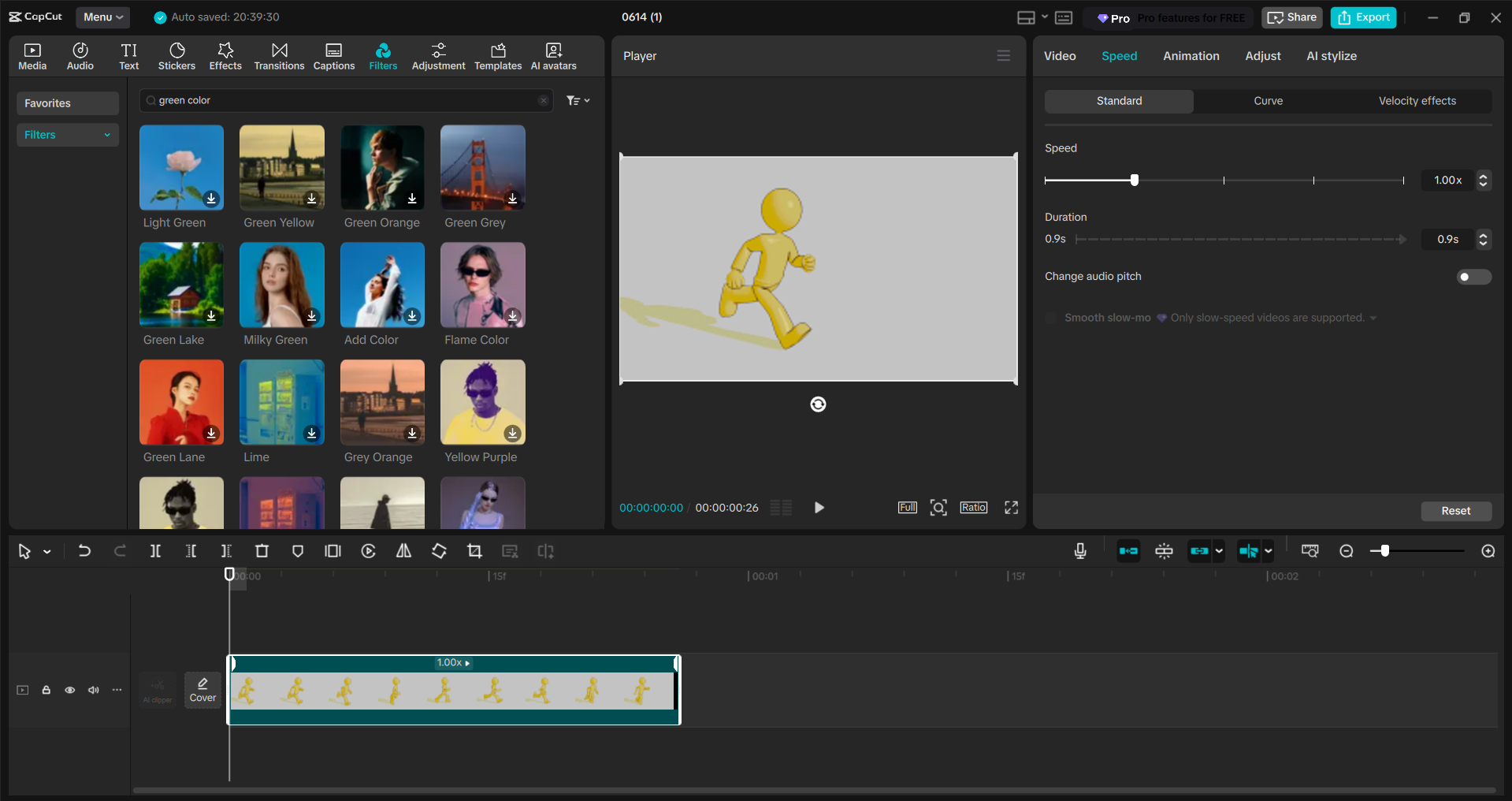Open the Templates panel
1512x801 pixels.
pos(497,55)
